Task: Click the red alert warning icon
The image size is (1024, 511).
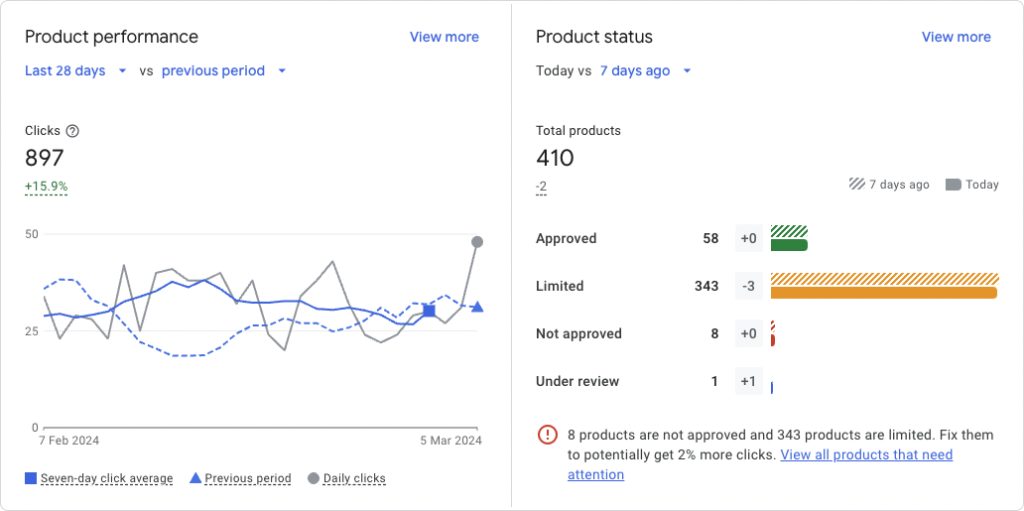Action: (548, 435)
